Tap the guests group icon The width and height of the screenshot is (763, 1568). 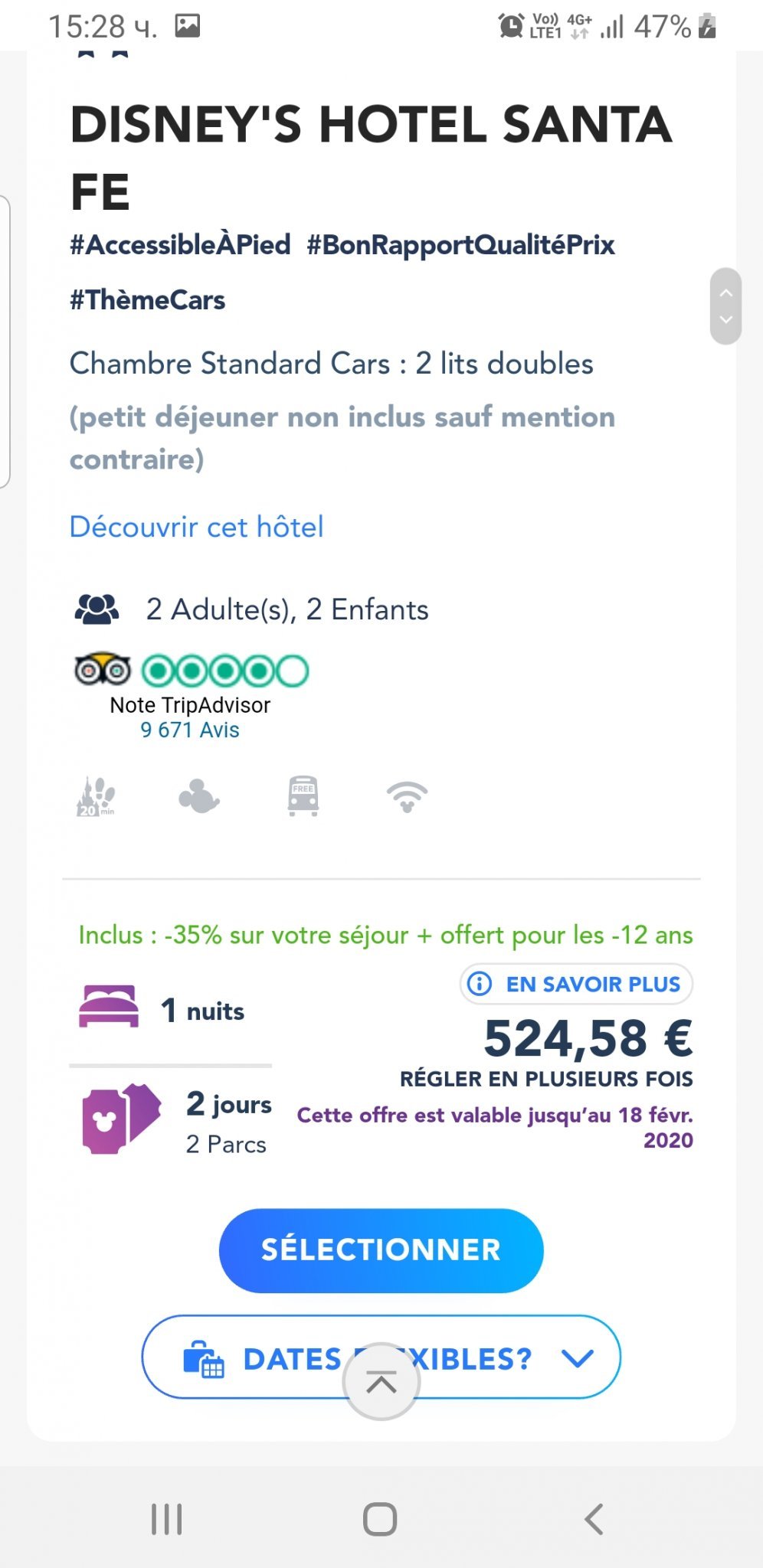pyautogui.click(x=97, y=609)
